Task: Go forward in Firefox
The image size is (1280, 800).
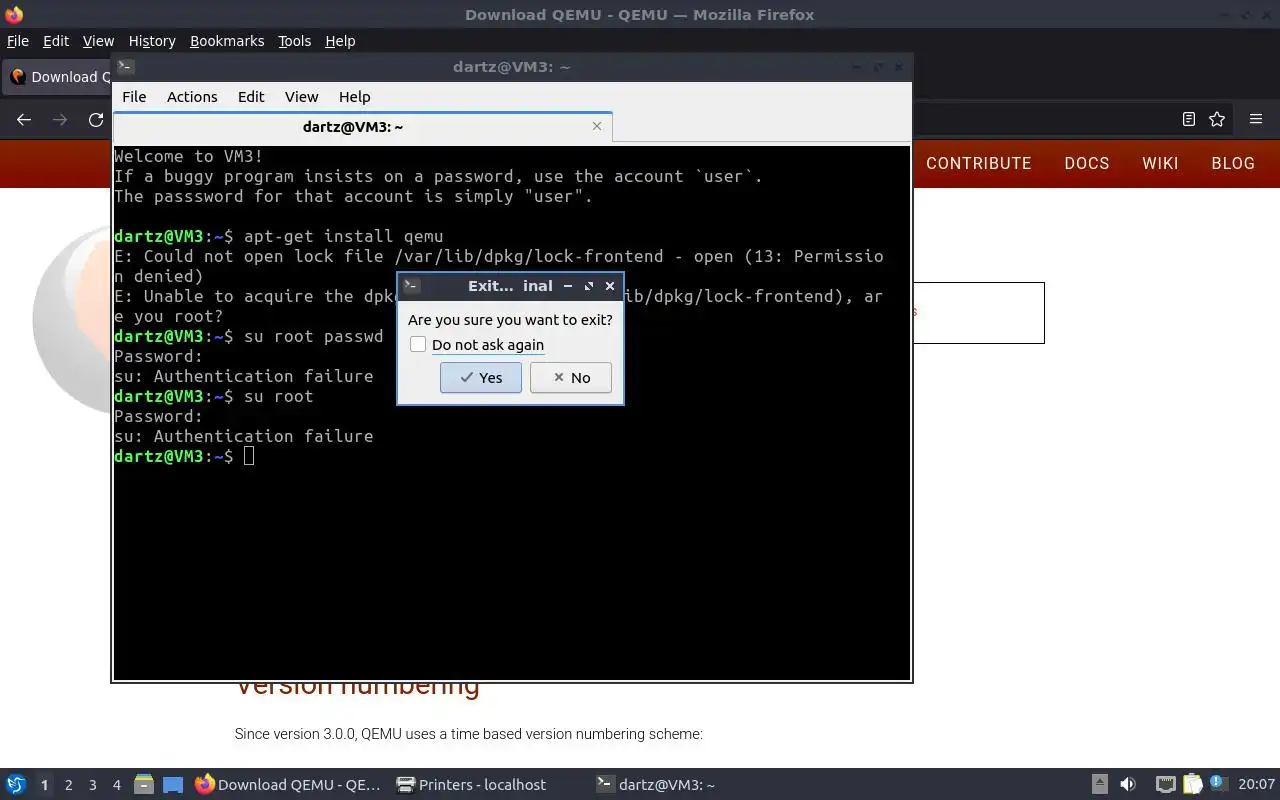Action: 60,119
